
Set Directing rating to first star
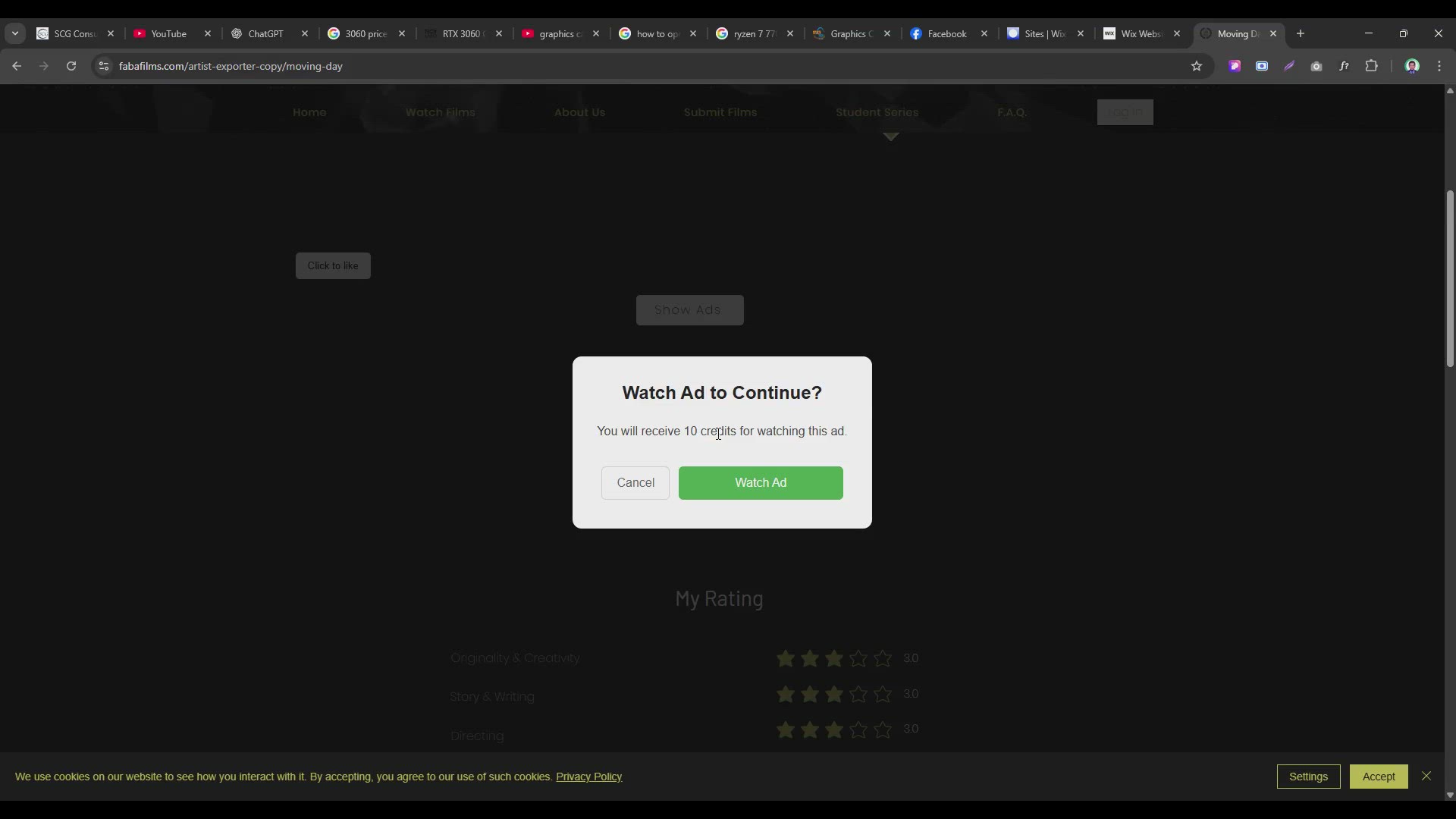(786, 730)
